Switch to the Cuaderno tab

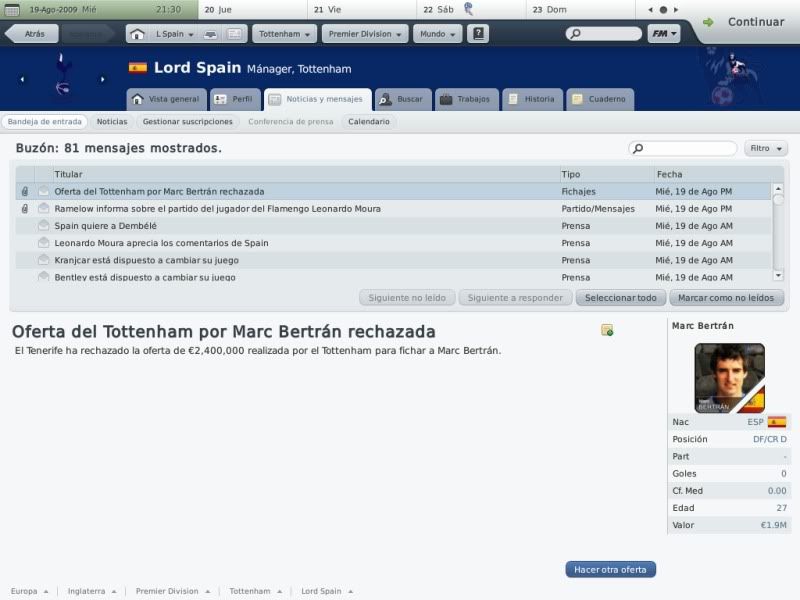[600, 99]
